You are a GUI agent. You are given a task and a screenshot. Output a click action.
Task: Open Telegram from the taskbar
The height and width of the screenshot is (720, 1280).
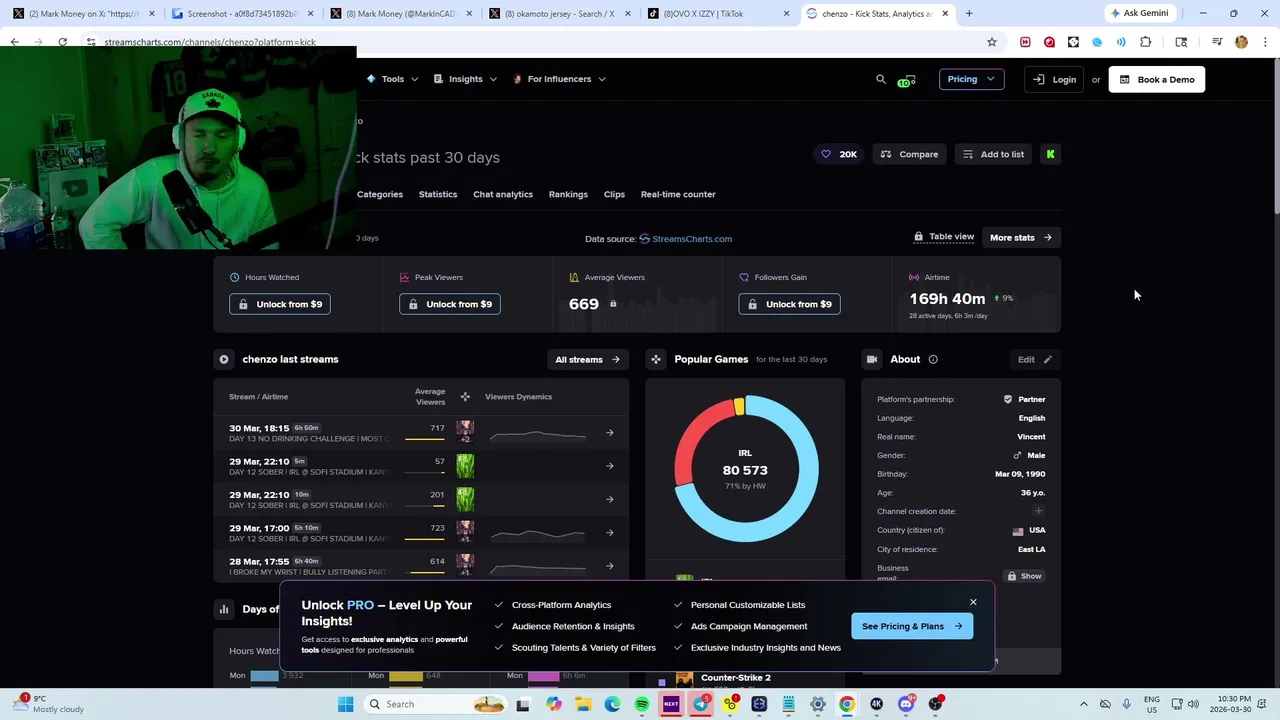click(x=701, y=704)
